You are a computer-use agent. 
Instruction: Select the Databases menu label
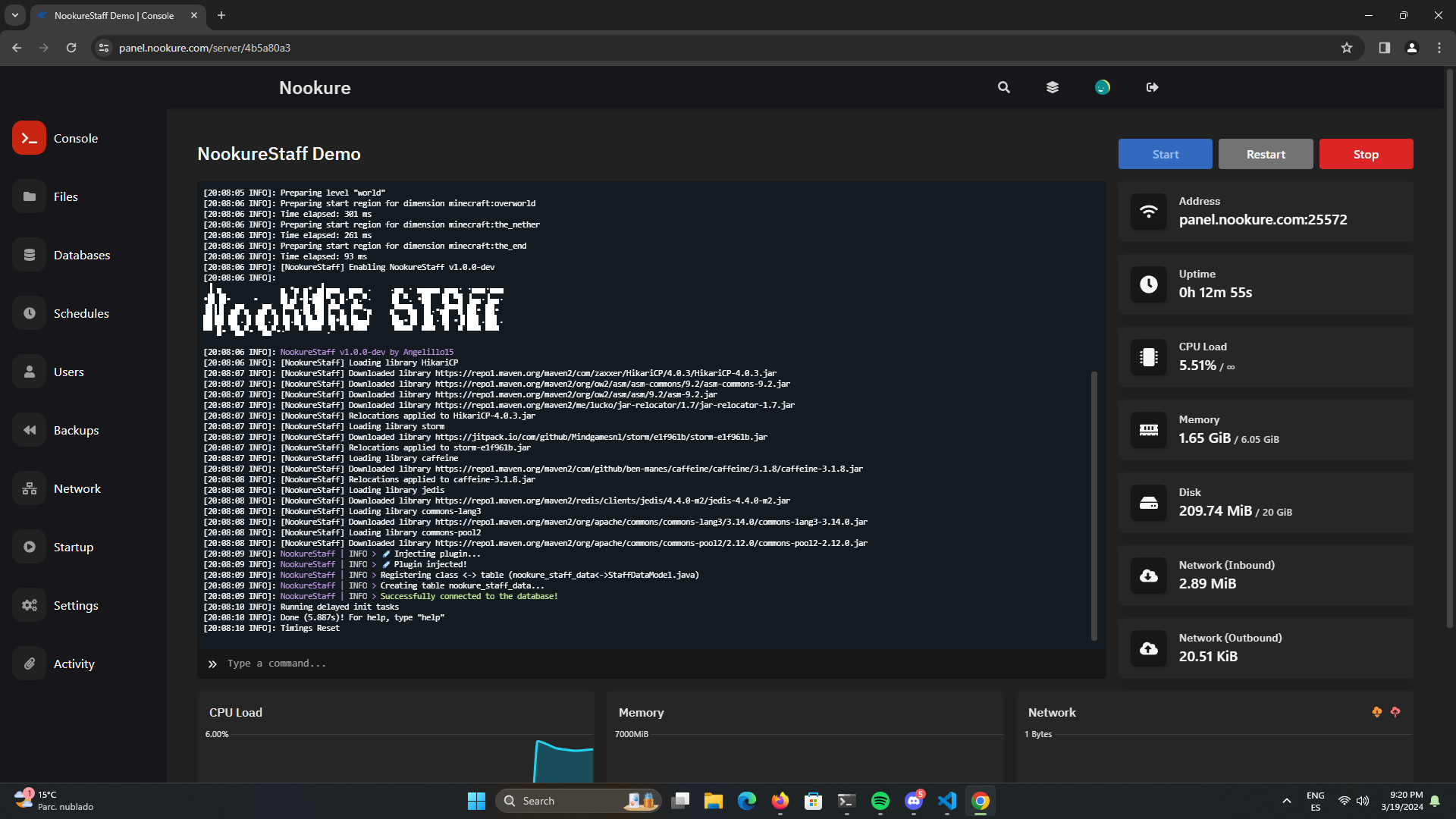[x=82, y=255]
